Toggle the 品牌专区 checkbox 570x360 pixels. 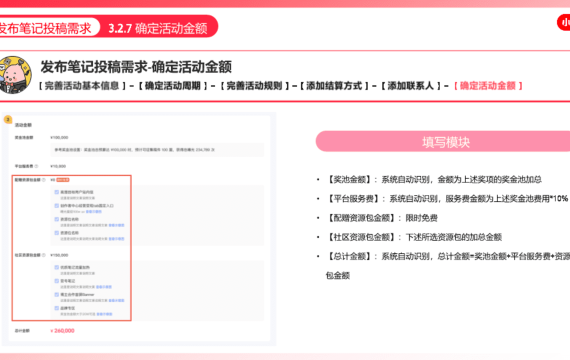coord(57,308)
